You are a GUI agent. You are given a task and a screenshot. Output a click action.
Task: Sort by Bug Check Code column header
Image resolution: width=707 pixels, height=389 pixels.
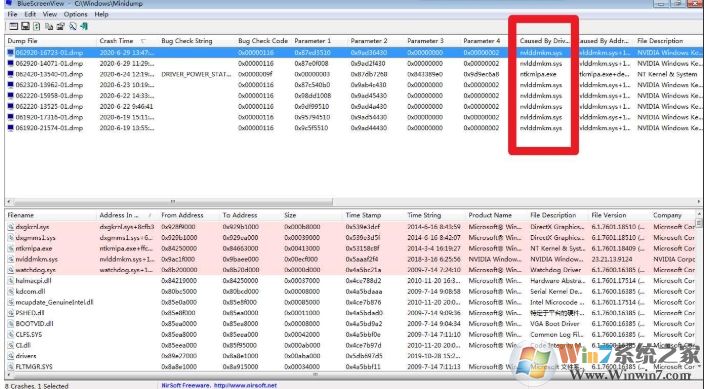click(263, 41)
